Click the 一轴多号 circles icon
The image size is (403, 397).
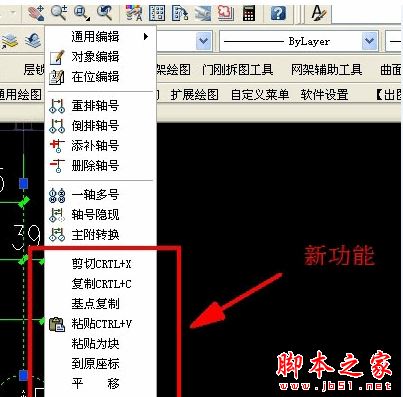tap(57, 195)
